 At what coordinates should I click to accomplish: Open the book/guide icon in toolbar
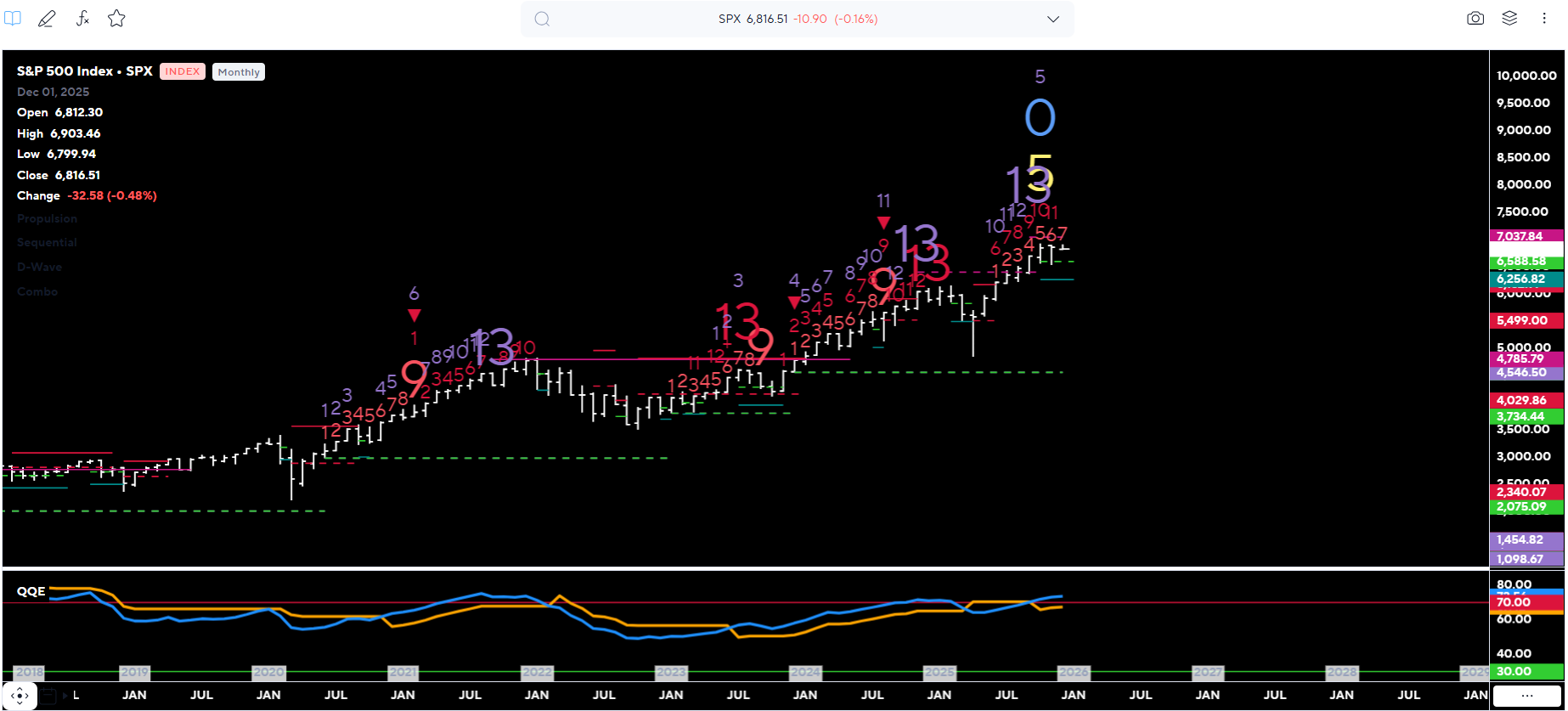pos(13,19)
